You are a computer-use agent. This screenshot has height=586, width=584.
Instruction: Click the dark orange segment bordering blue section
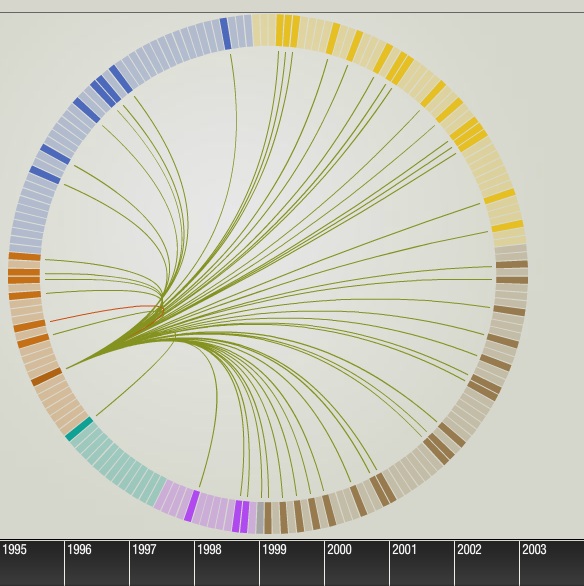(25, 256)
